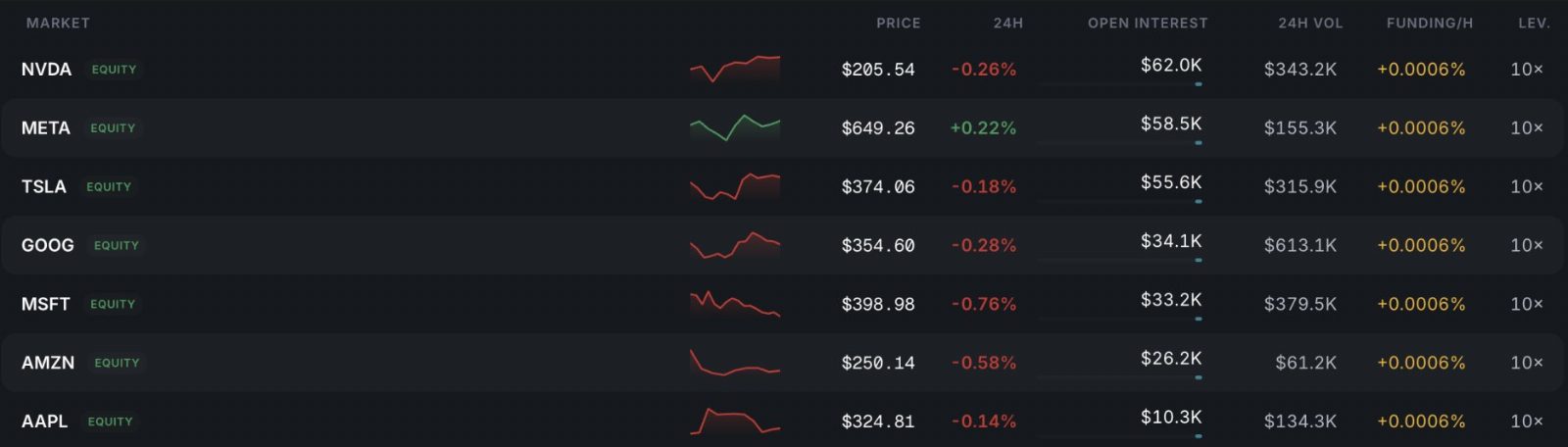Sort by the PRICE column header

(x=898, y=23)
